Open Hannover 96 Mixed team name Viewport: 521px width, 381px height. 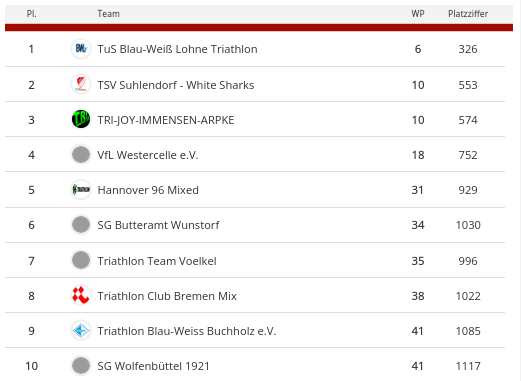148,190
